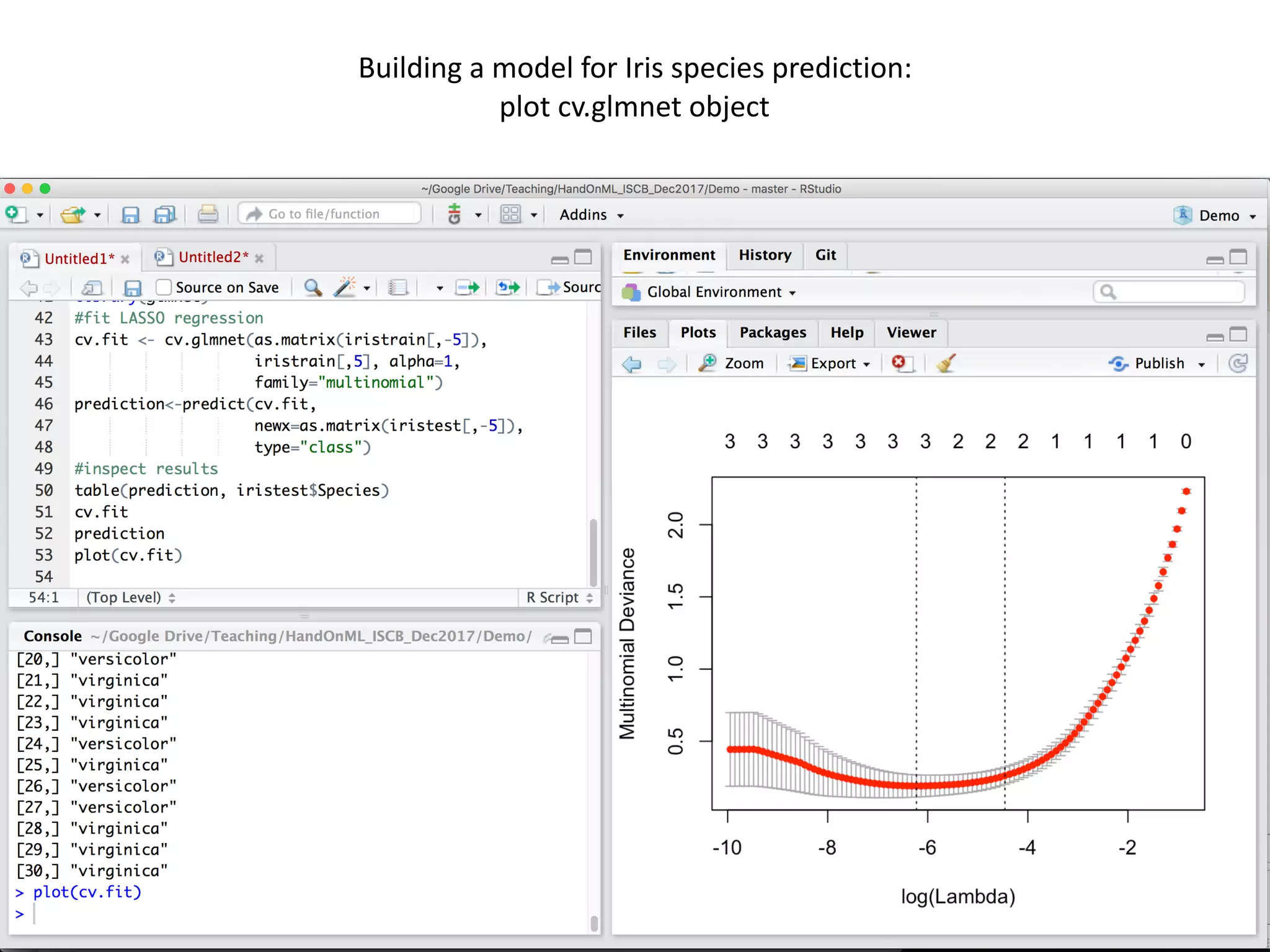Minimize the Environment pane
Screen dimensions: 1270x952
[1215, 260]
